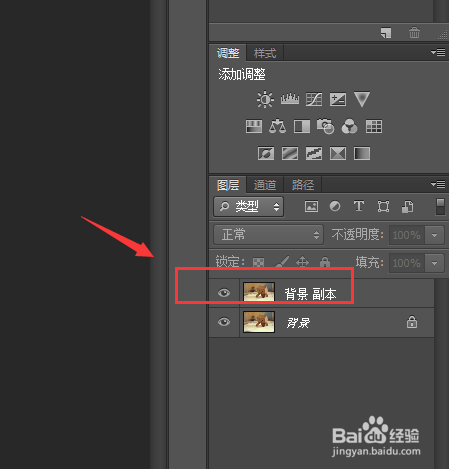Switch to the 路径 tab
This screenshot has height=469, width=449.
[x=303, y=185]
